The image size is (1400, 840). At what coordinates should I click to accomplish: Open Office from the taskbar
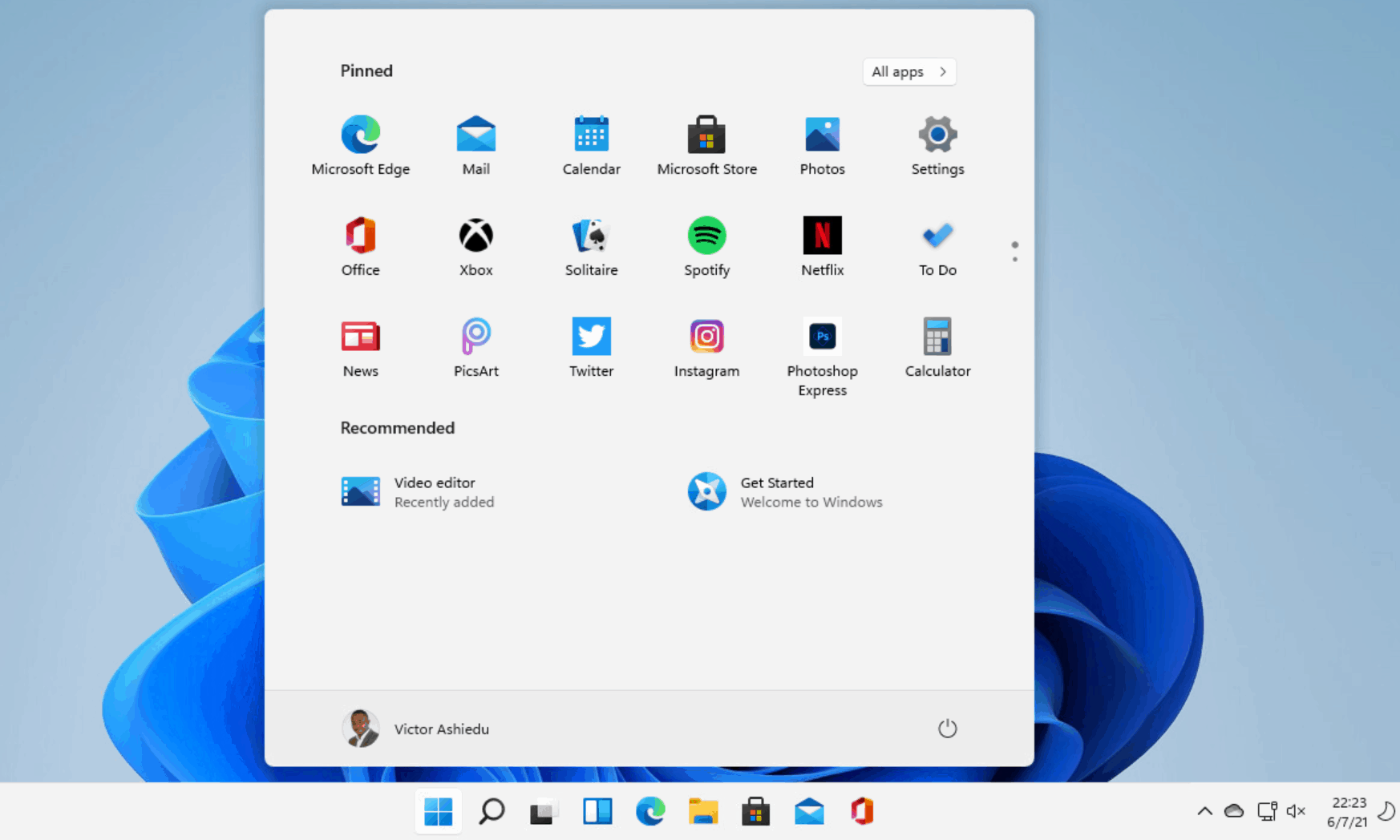click(862, 812)
